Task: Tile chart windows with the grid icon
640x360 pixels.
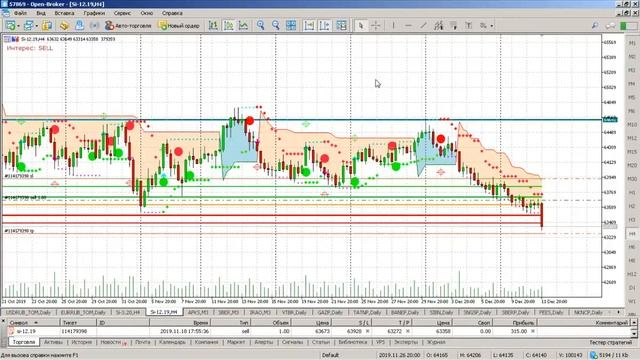Action: point(291,25)
